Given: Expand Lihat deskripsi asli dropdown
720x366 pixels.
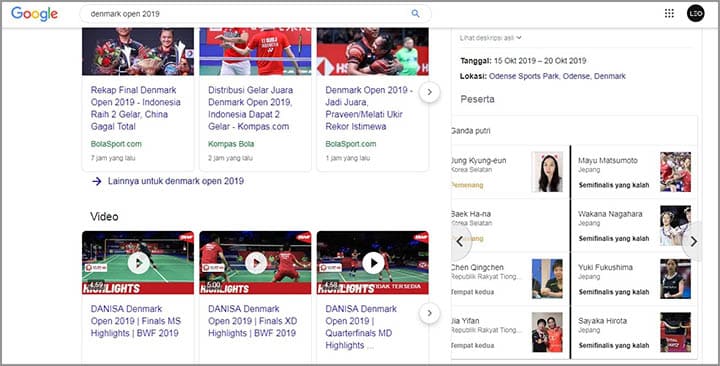Looking at the screenshot, I should [x=490, y=38].
